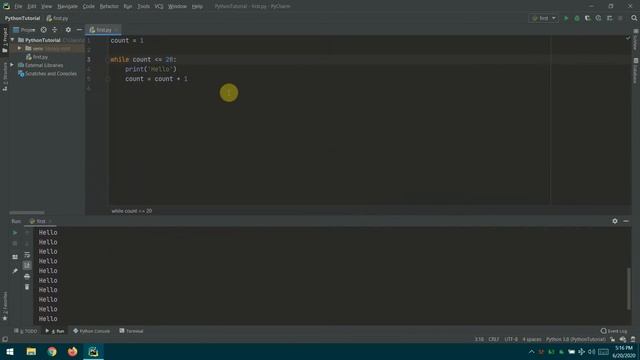The height and width of the screenshot is (360, 640).
Task: Click the concurrency diagram icon in toolbar
Action: click(609, 18)
